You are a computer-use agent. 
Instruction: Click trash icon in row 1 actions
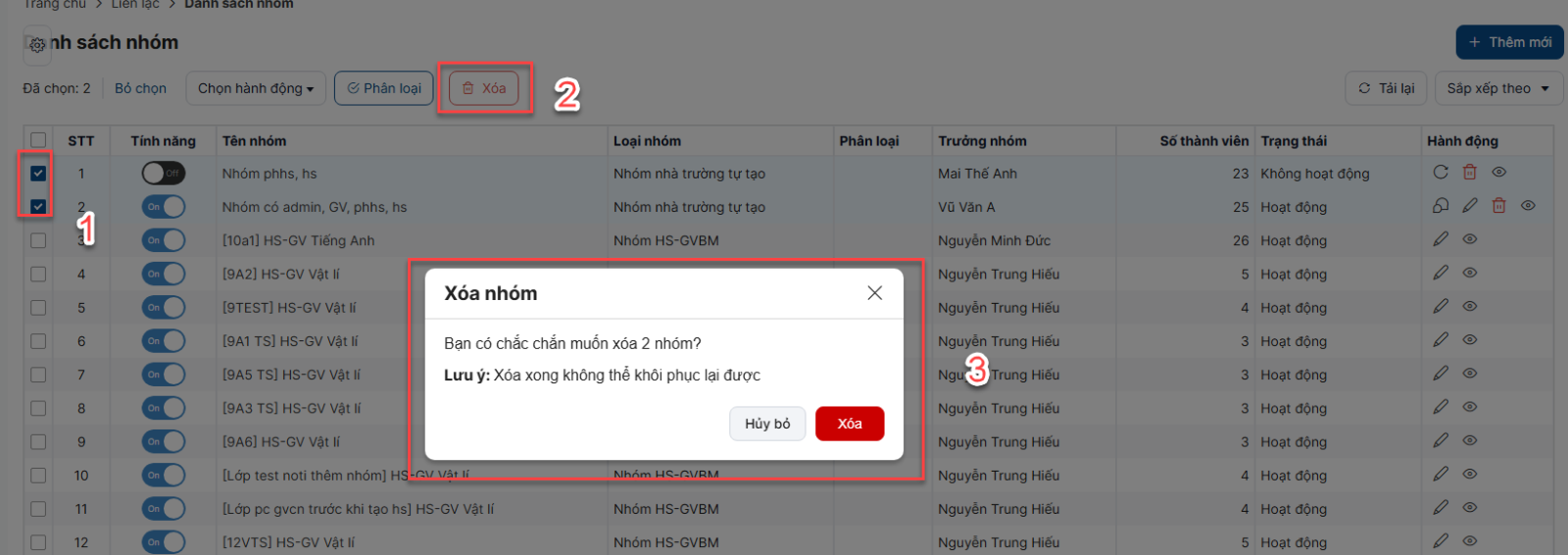[1469, 173]
